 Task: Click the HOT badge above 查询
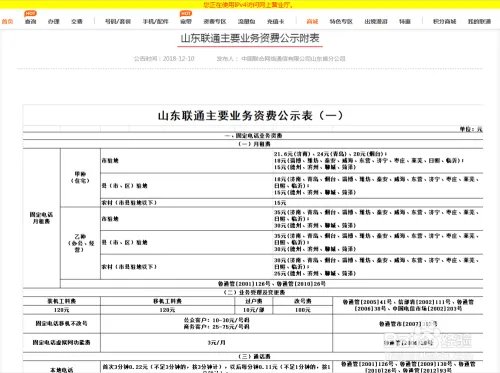tap(30, 13)
